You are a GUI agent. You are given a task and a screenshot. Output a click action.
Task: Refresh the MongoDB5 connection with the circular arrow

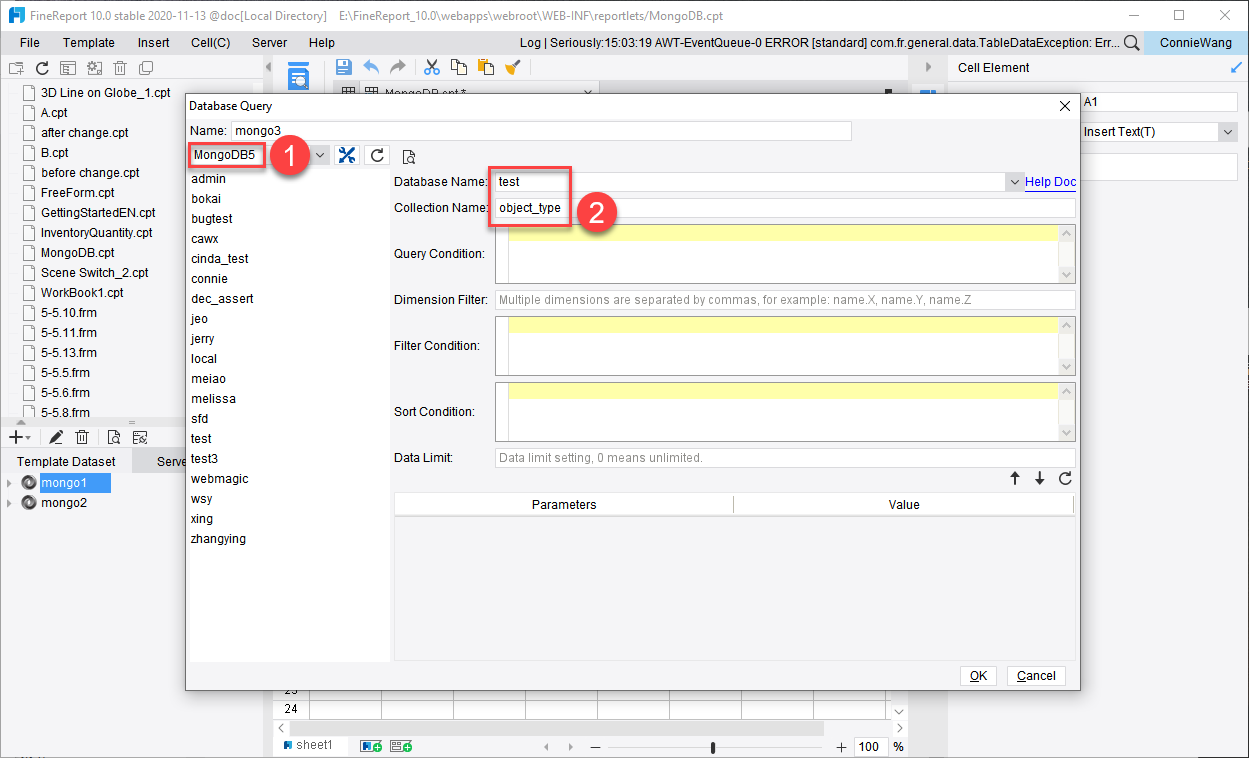coord(377,155)
